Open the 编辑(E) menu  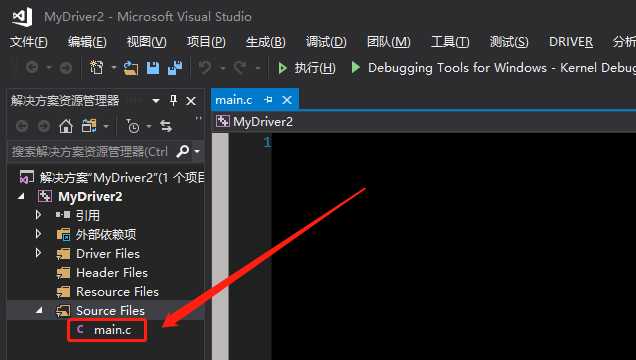87,42
